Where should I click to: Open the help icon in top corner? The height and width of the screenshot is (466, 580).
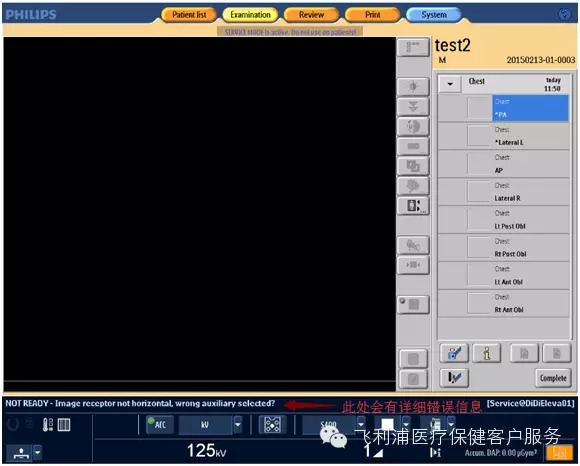click(564, 14)
